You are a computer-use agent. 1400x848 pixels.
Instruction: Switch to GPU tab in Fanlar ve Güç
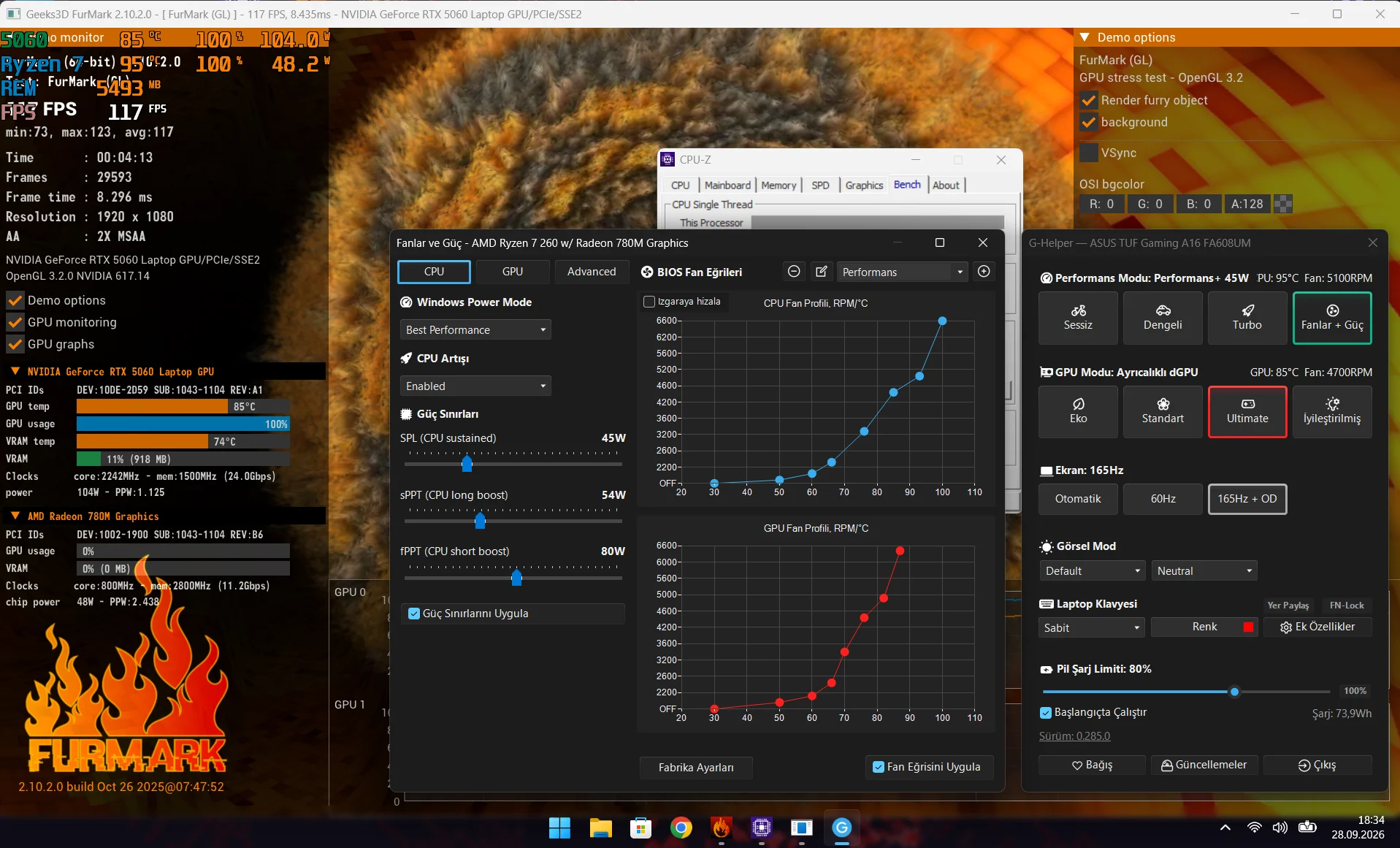pyautogui.click(x=512, y=272)
